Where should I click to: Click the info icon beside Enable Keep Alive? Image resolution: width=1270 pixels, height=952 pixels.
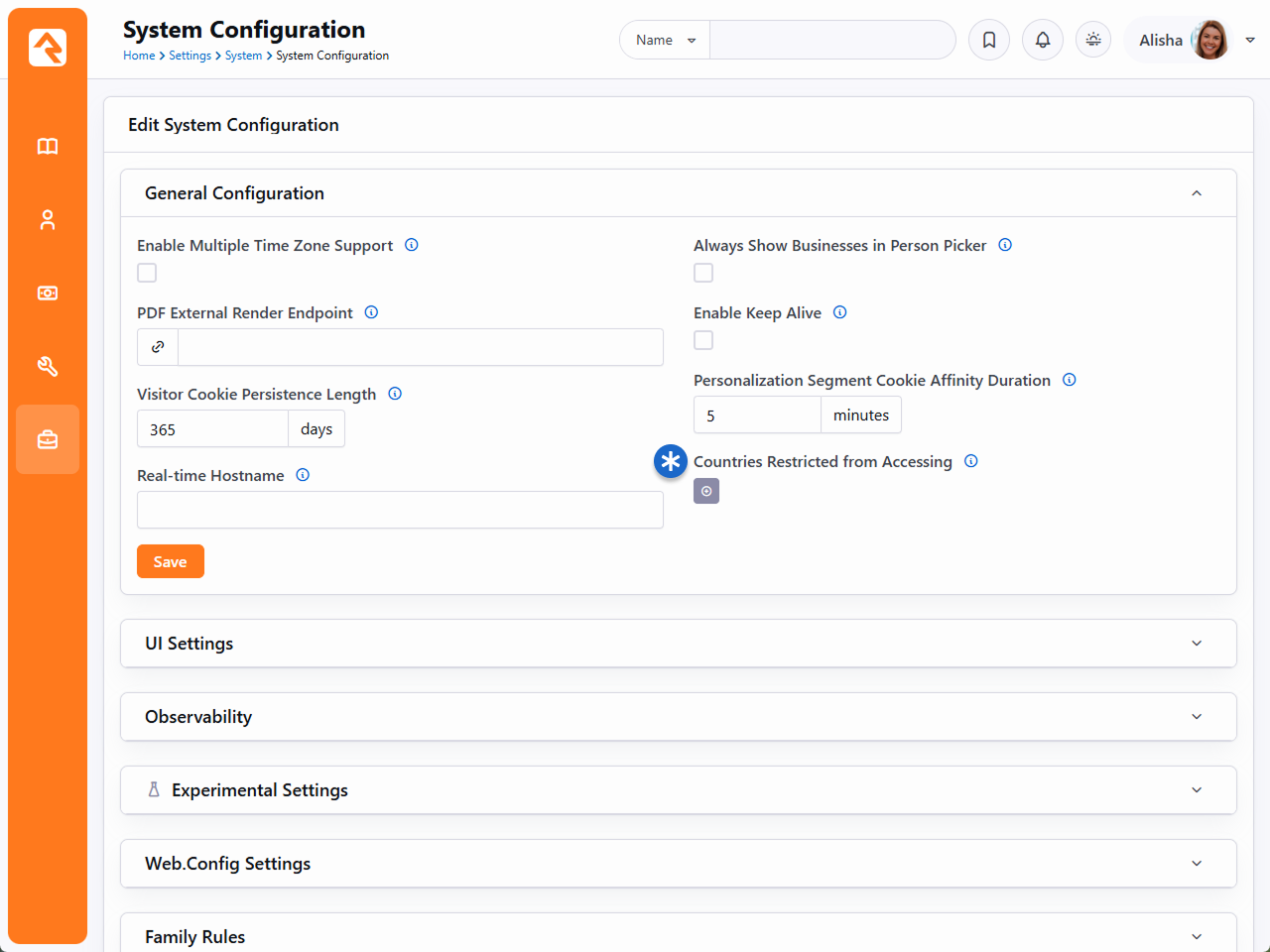click(x=839, y=312)
